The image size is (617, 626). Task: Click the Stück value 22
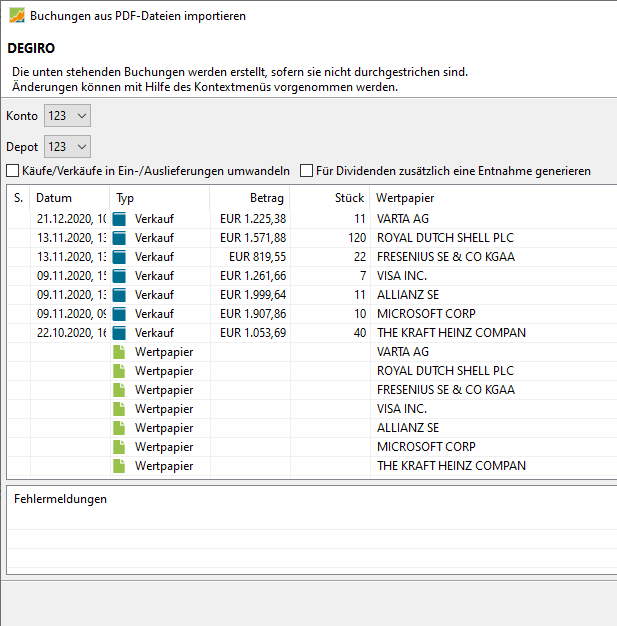360,257
